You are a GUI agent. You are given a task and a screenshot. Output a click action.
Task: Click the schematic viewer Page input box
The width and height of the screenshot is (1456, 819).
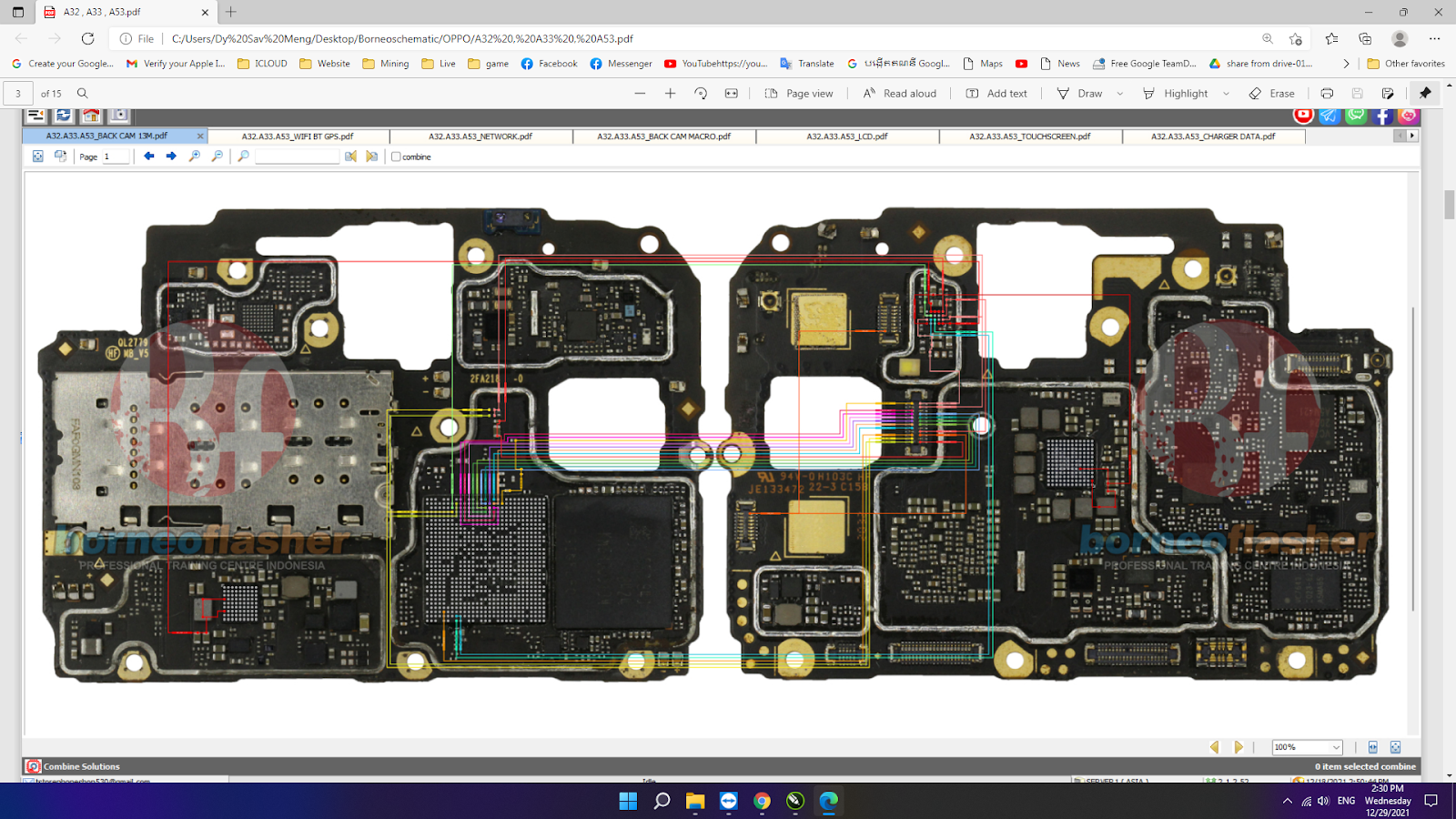tap(116, 157)
